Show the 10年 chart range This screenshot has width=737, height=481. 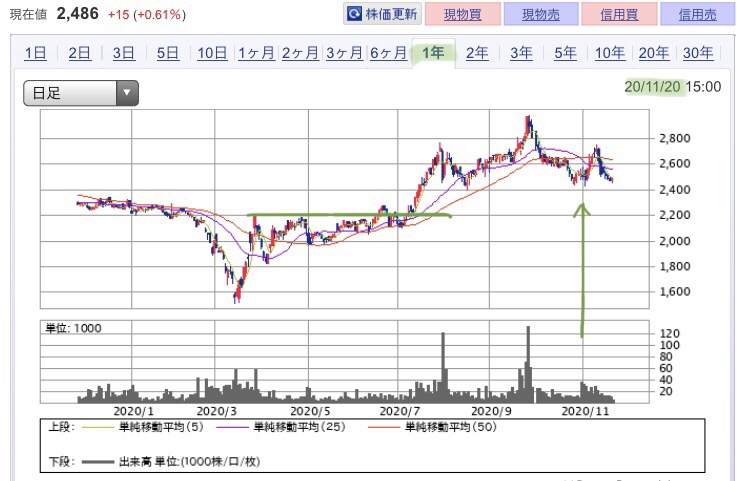tap(610, 53)
